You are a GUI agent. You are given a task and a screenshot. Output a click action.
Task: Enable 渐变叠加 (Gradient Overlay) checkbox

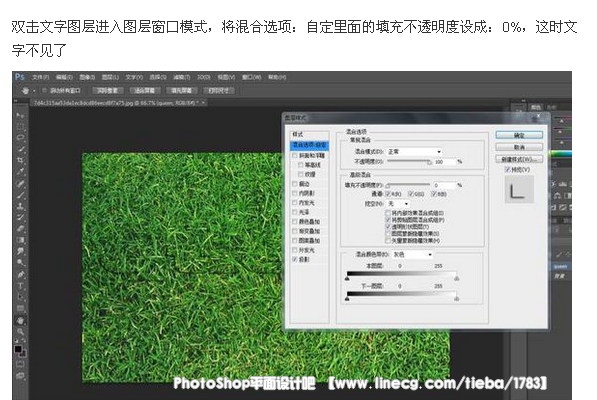tap(295, 231)
